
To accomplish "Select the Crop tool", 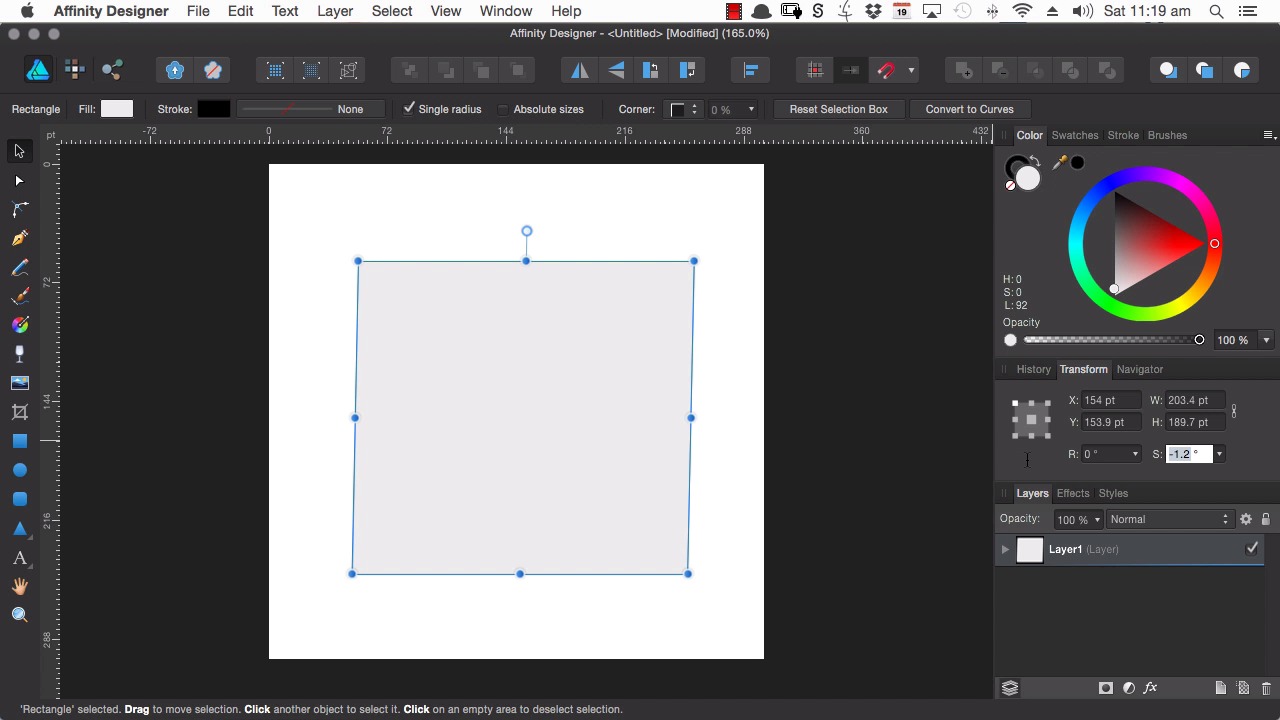I will tap(19, 412).
